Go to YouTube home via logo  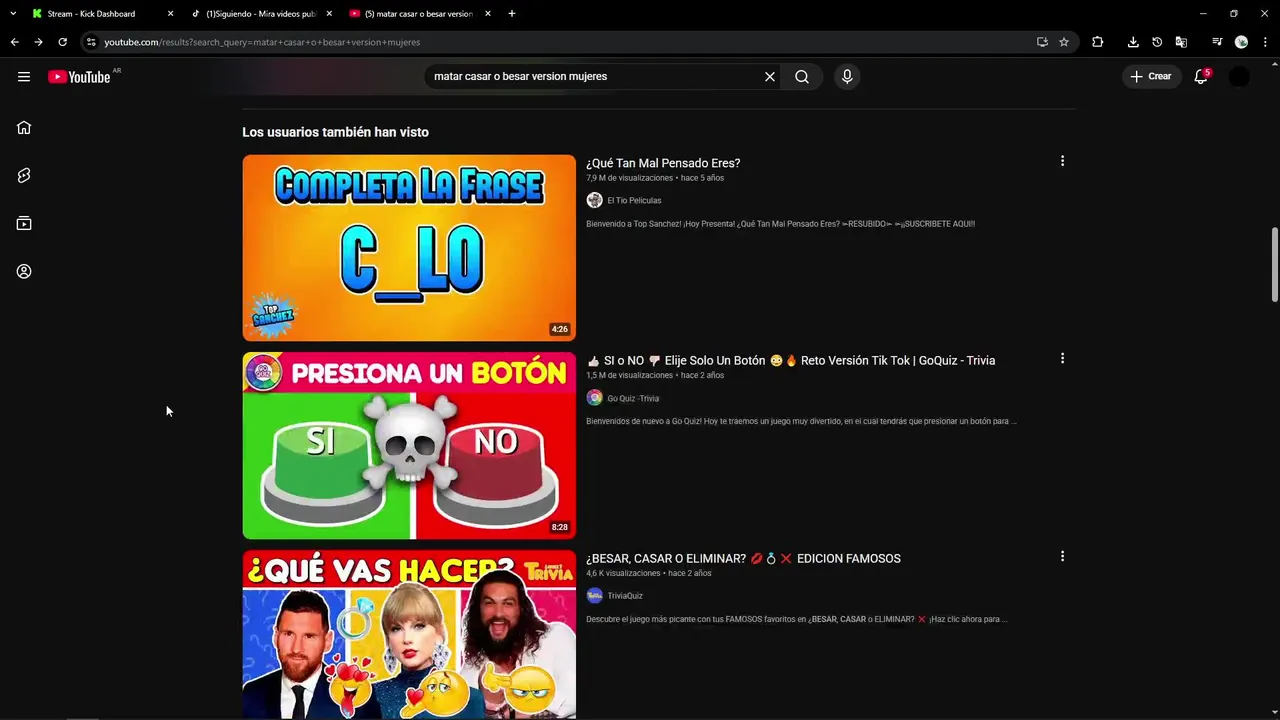point(79,77)
